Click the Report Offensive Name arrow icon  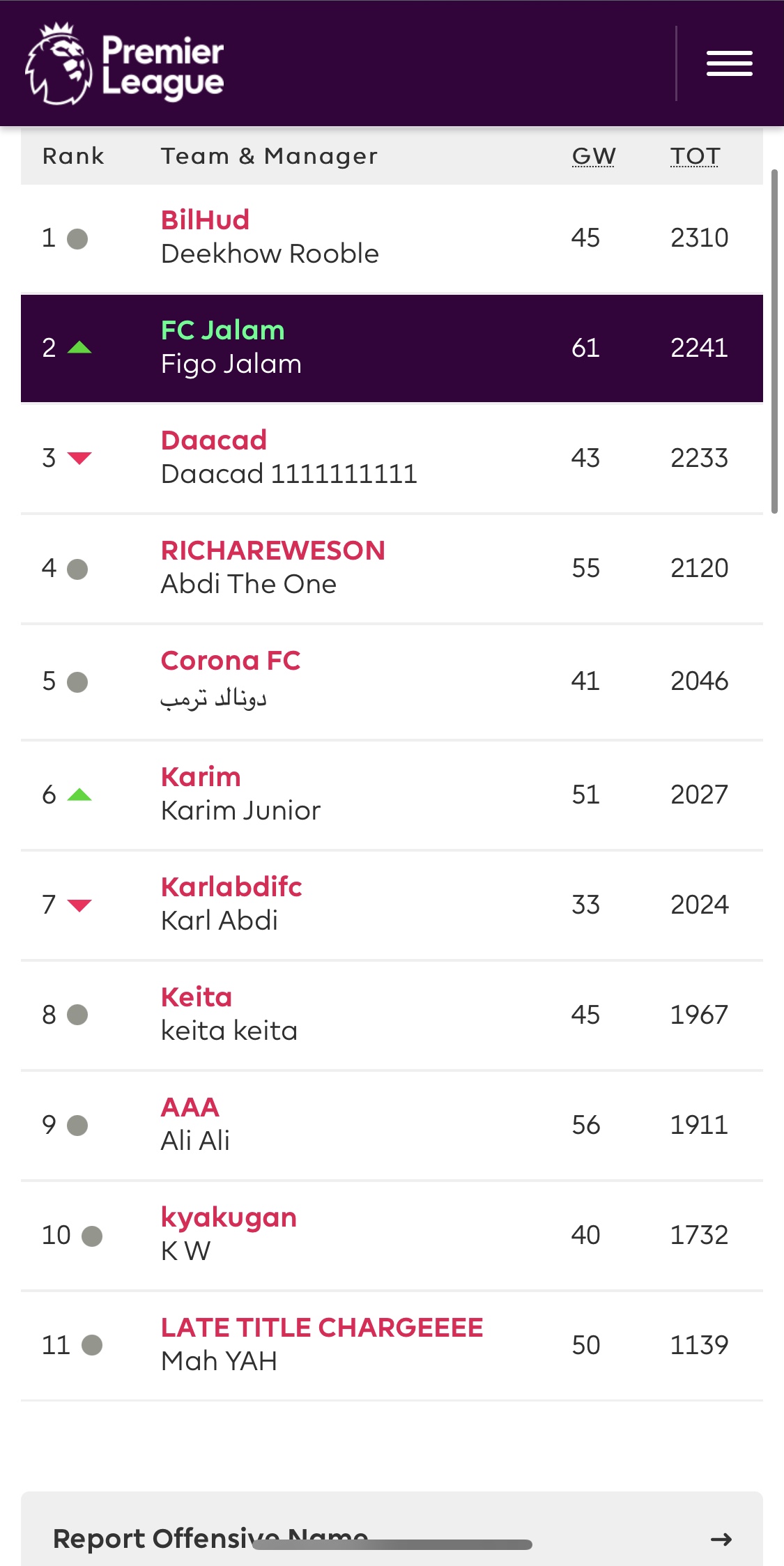(721, 1539)
